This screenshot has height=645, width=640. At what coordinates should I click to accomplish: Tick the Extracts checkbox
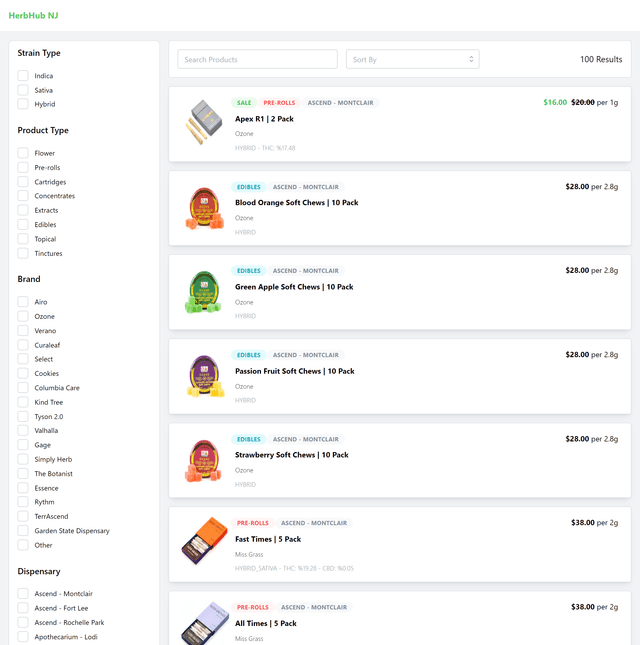point(23,210)
